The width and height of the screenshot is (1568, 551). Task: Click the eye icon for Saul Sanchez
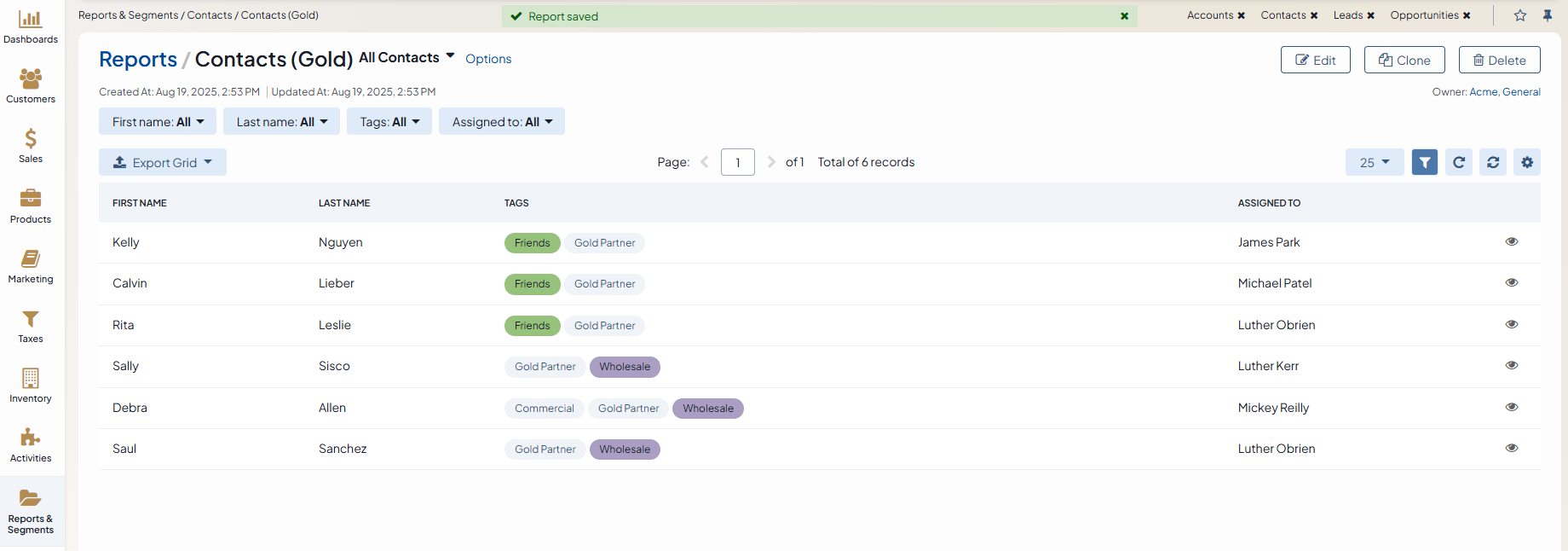click(1512, 448)
